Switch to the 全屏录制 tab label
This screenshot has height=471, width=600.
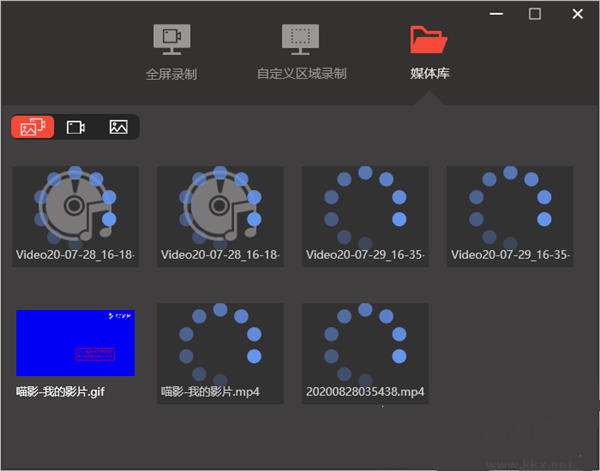pos(171,74)
